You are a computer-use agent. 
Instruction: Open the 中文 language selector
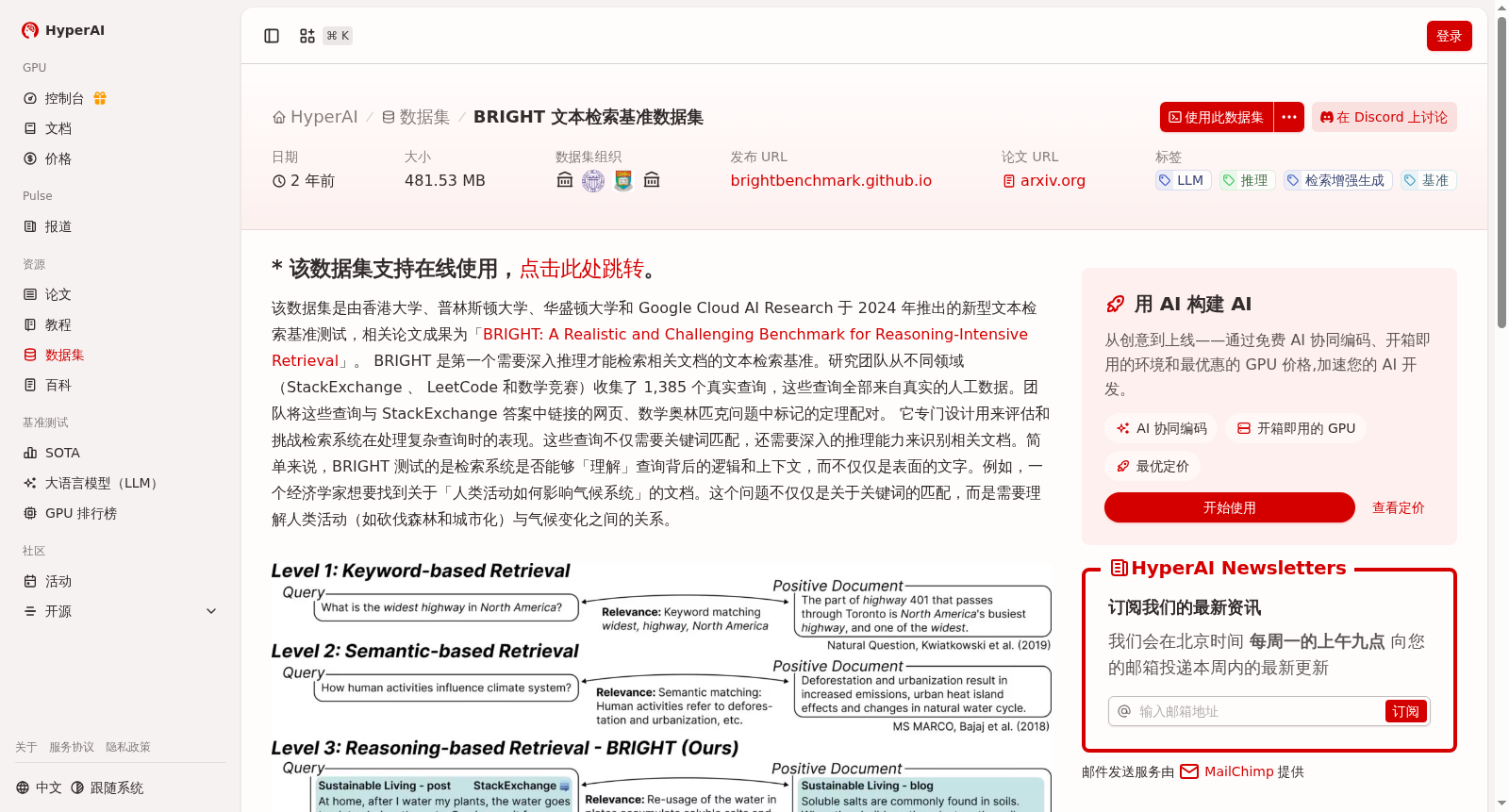point(39,787)
